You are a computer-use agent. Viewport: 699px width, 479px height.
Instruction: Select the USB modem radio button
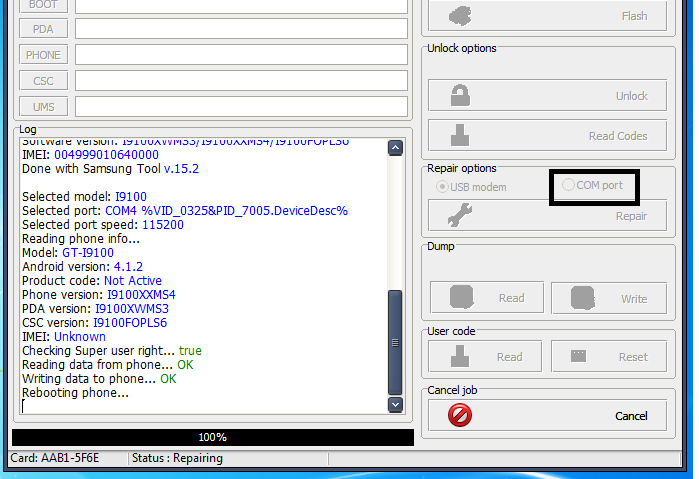click(442, 186)
